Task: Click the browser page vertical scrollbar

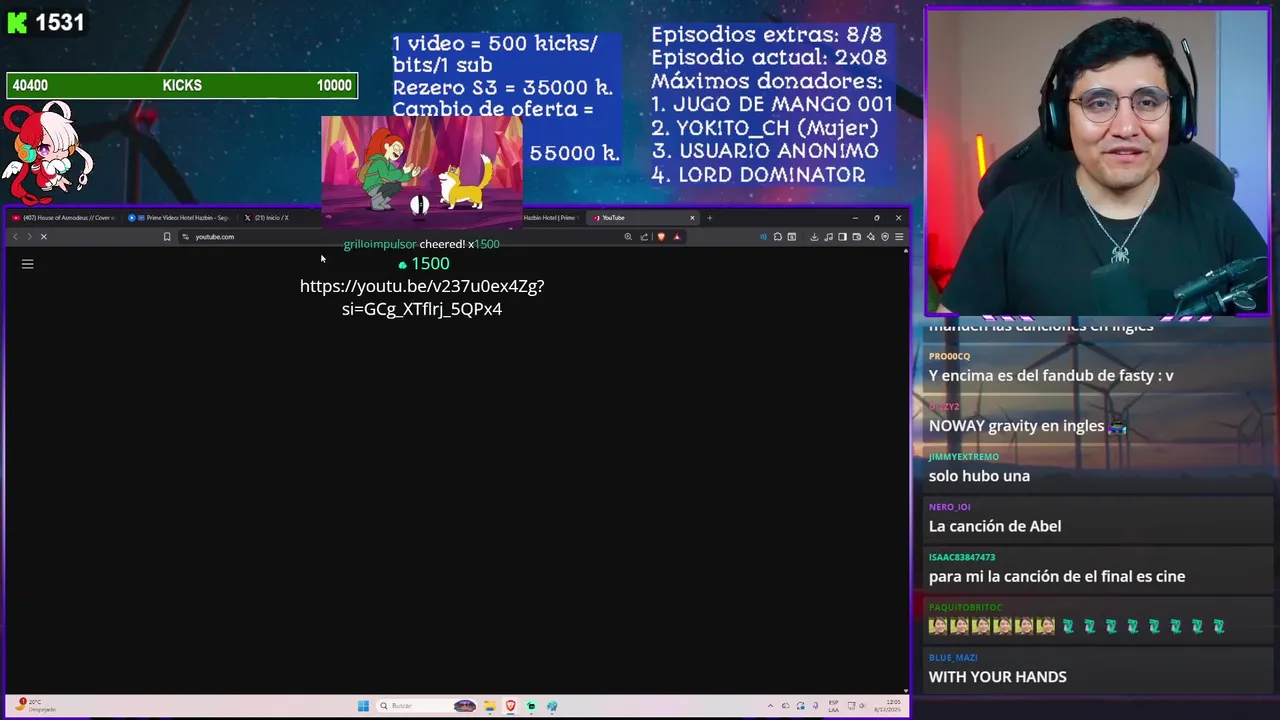Action: pyautogui.click(x=906, y=470)
